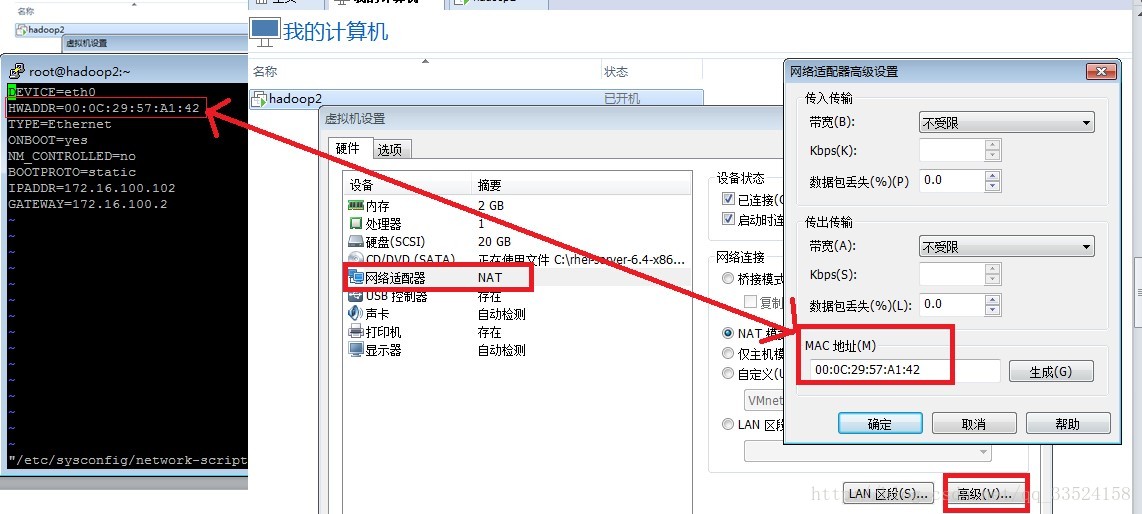Click the ONBOOT=yes line in terminal
This screenshot has height=514, width=1142.
coord(47,140)
